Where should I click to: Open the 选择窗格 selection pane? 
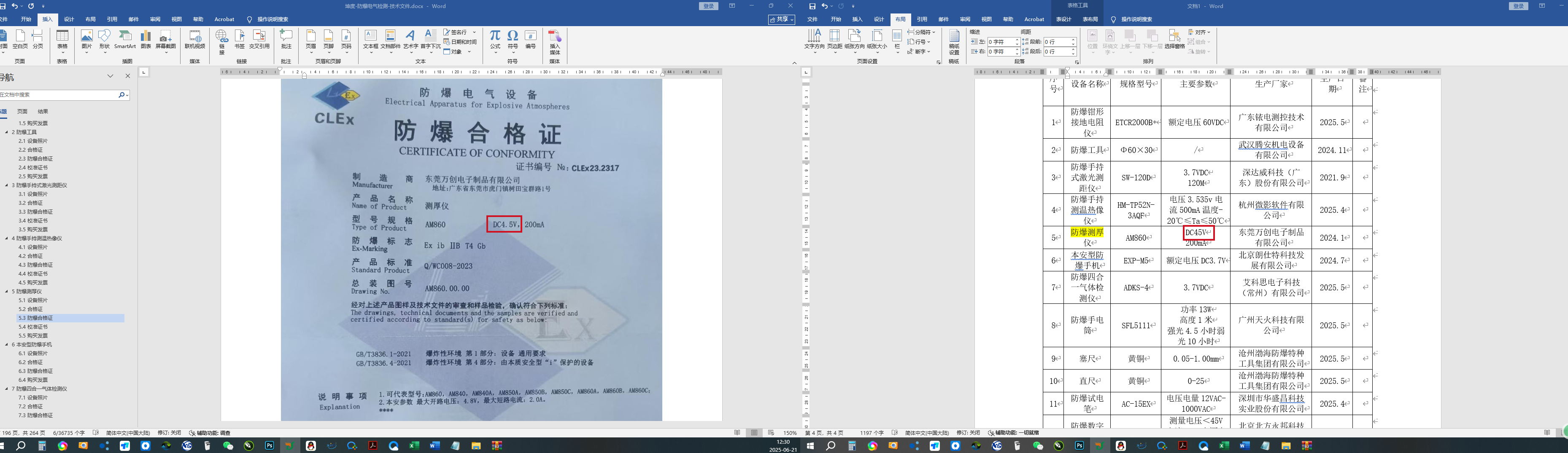tap(1175, 40)
